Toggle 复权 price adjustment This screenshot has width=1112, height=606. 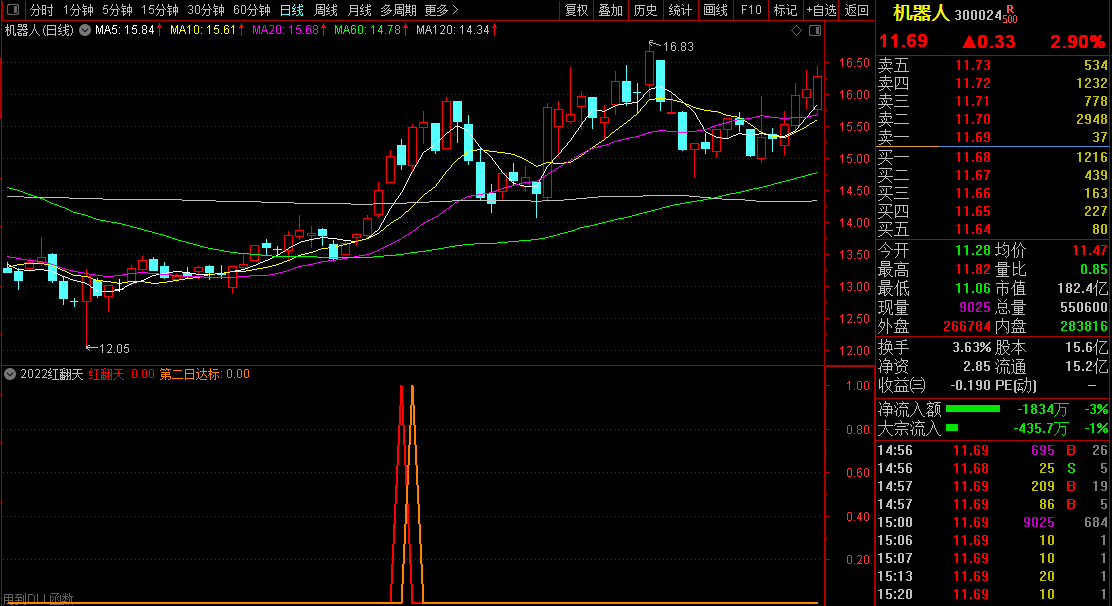pos(576,10)
